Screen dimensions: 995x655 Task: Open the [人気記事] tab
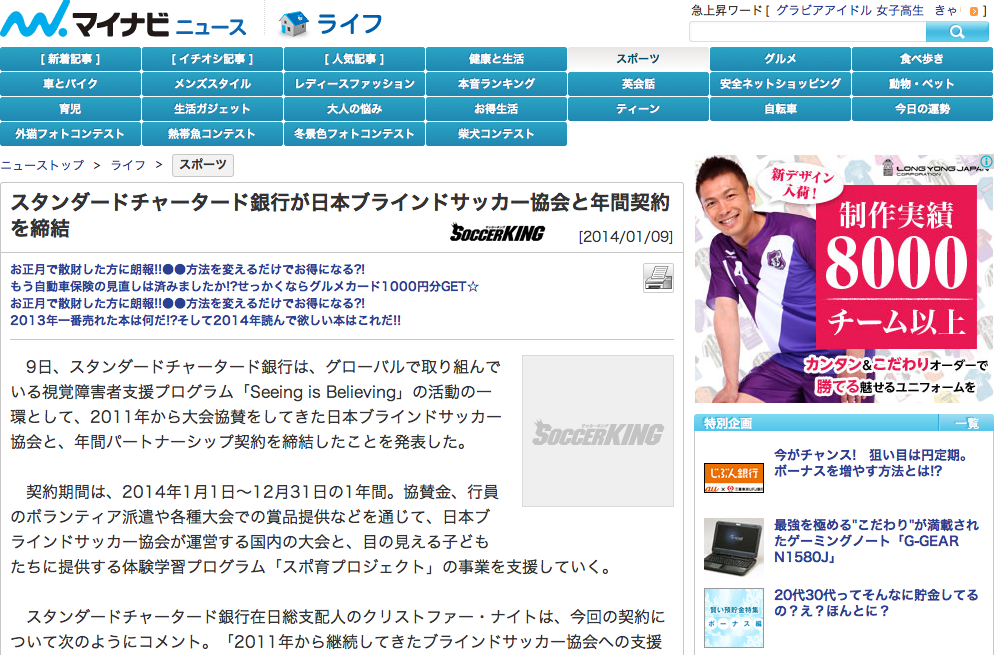355,59
